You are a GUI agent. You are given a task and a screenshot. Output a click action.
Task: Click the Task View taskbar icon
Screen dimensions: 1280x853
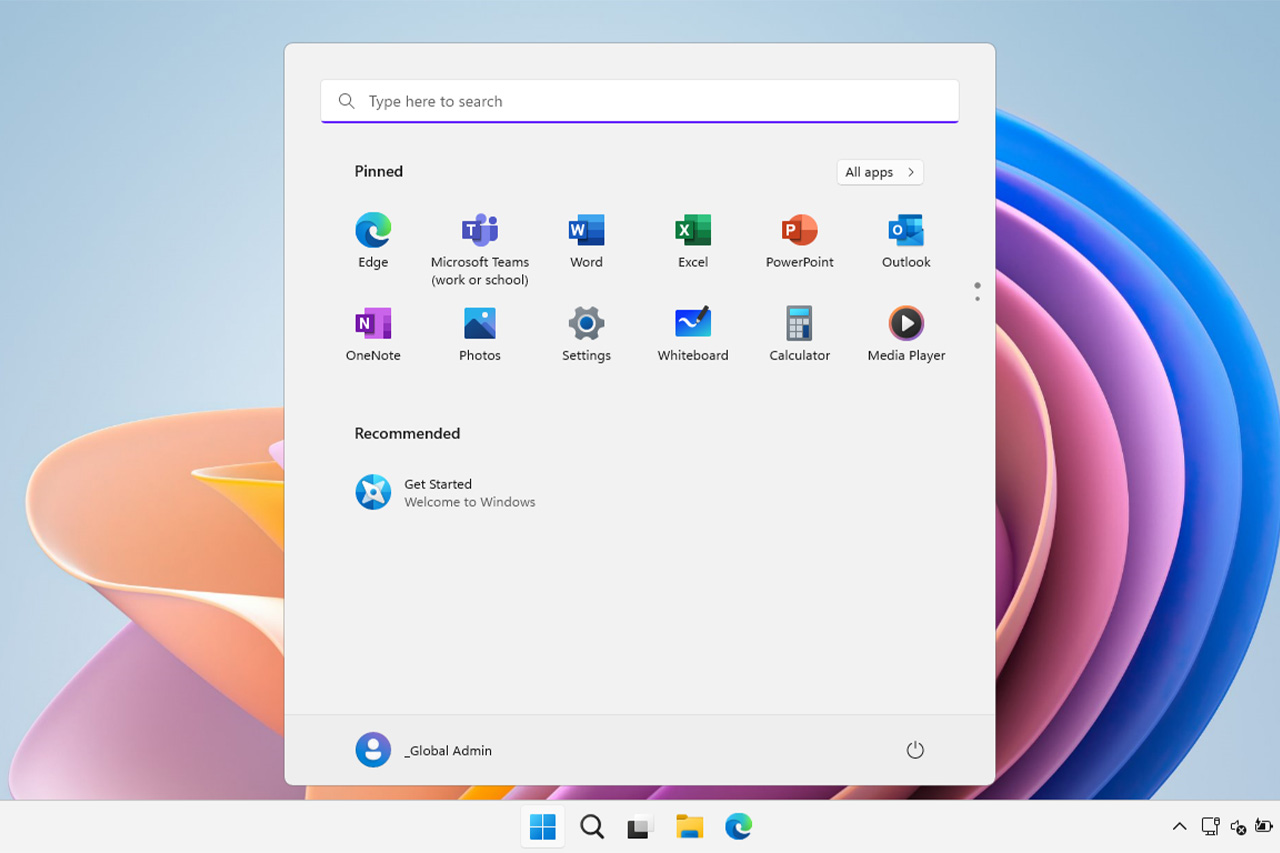(x=640, y=827)
